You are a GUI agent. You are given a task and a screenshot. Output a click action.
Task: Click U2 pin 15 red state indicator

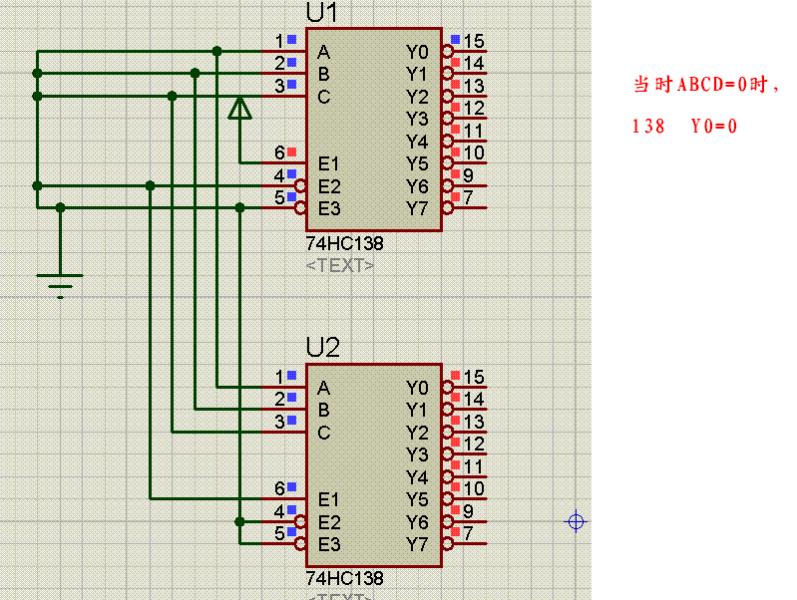coord(455,375)
